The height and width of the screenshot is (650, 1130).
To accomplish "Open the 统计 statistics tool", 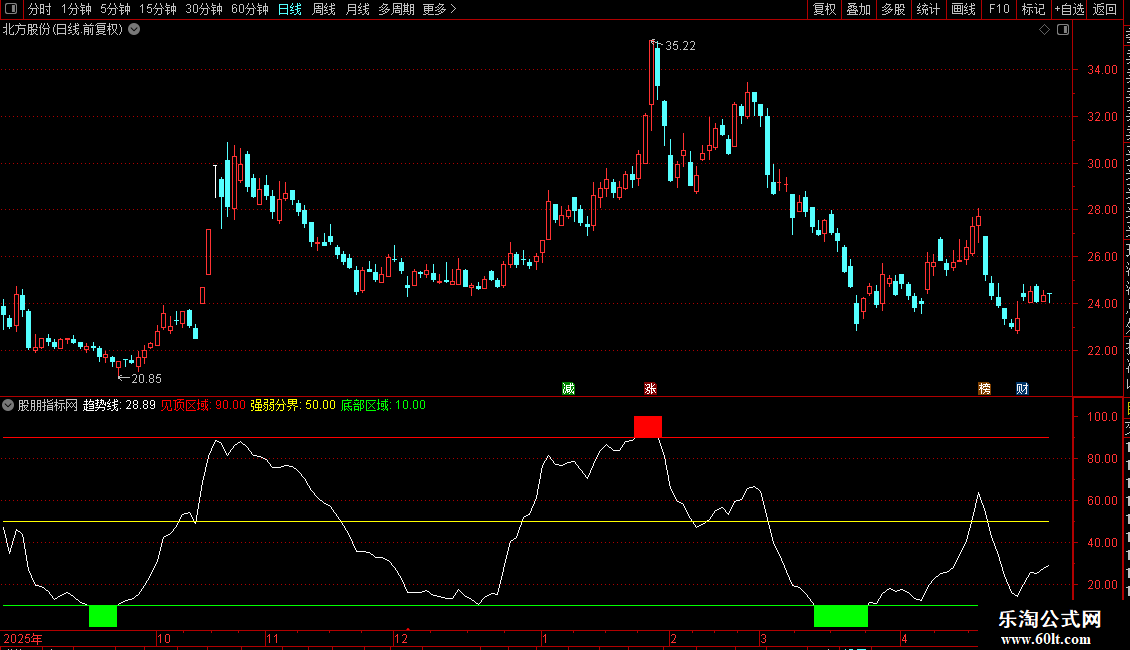I will pos(928,9).
